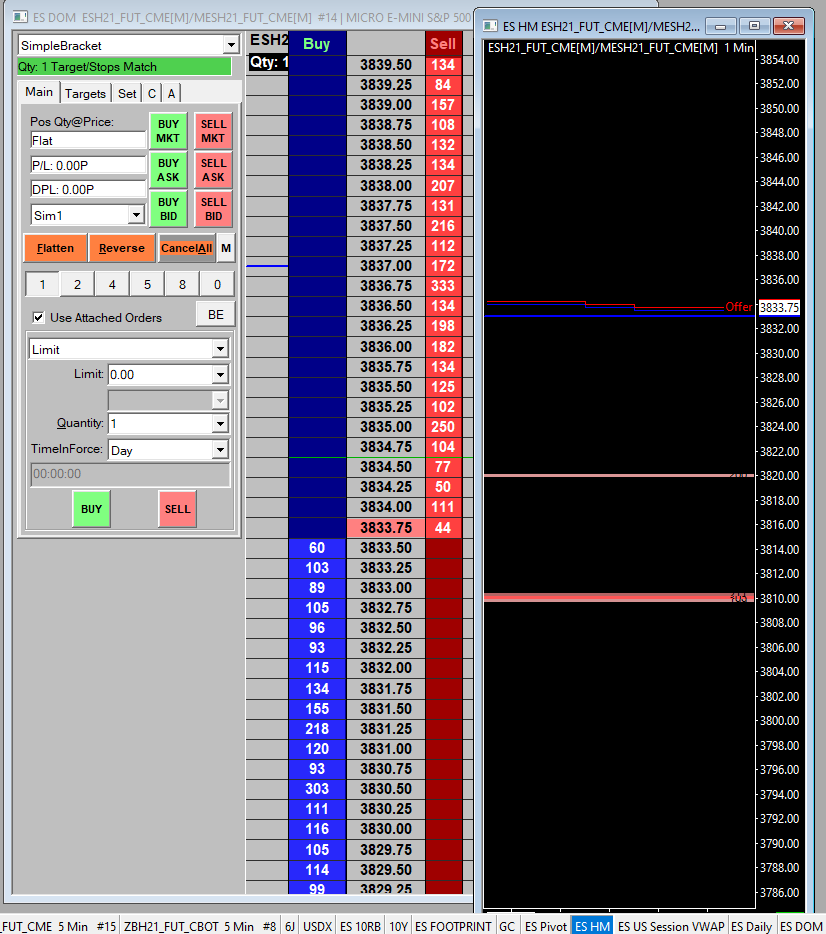The height and width of the screenshot is (934, 826).
Task: Set quantity preset to 5
Action: coord(147,285)
